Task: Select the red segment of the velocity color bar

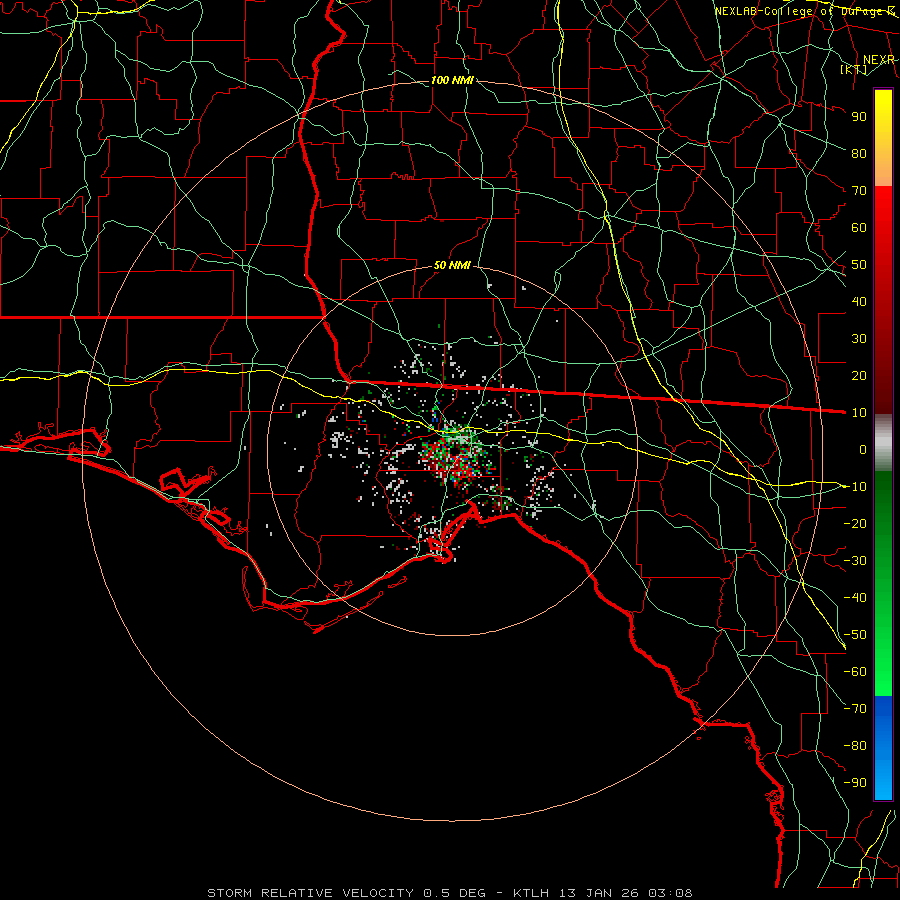Action: [x=883, y=300]
